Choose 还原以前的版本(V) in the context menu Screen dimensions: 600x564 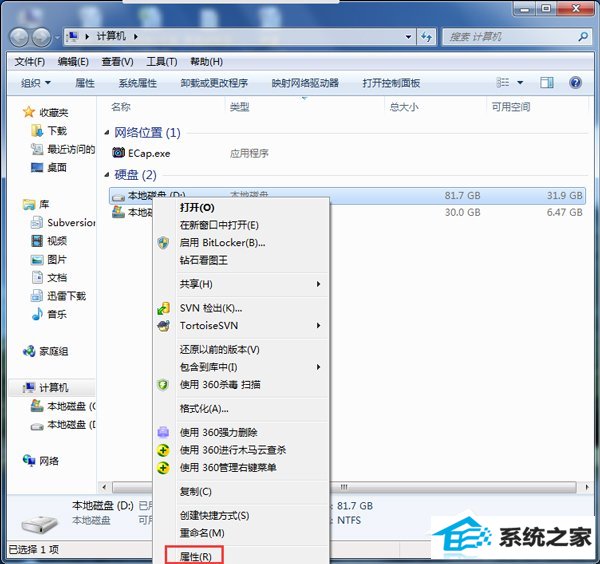(x=220, y=349)
